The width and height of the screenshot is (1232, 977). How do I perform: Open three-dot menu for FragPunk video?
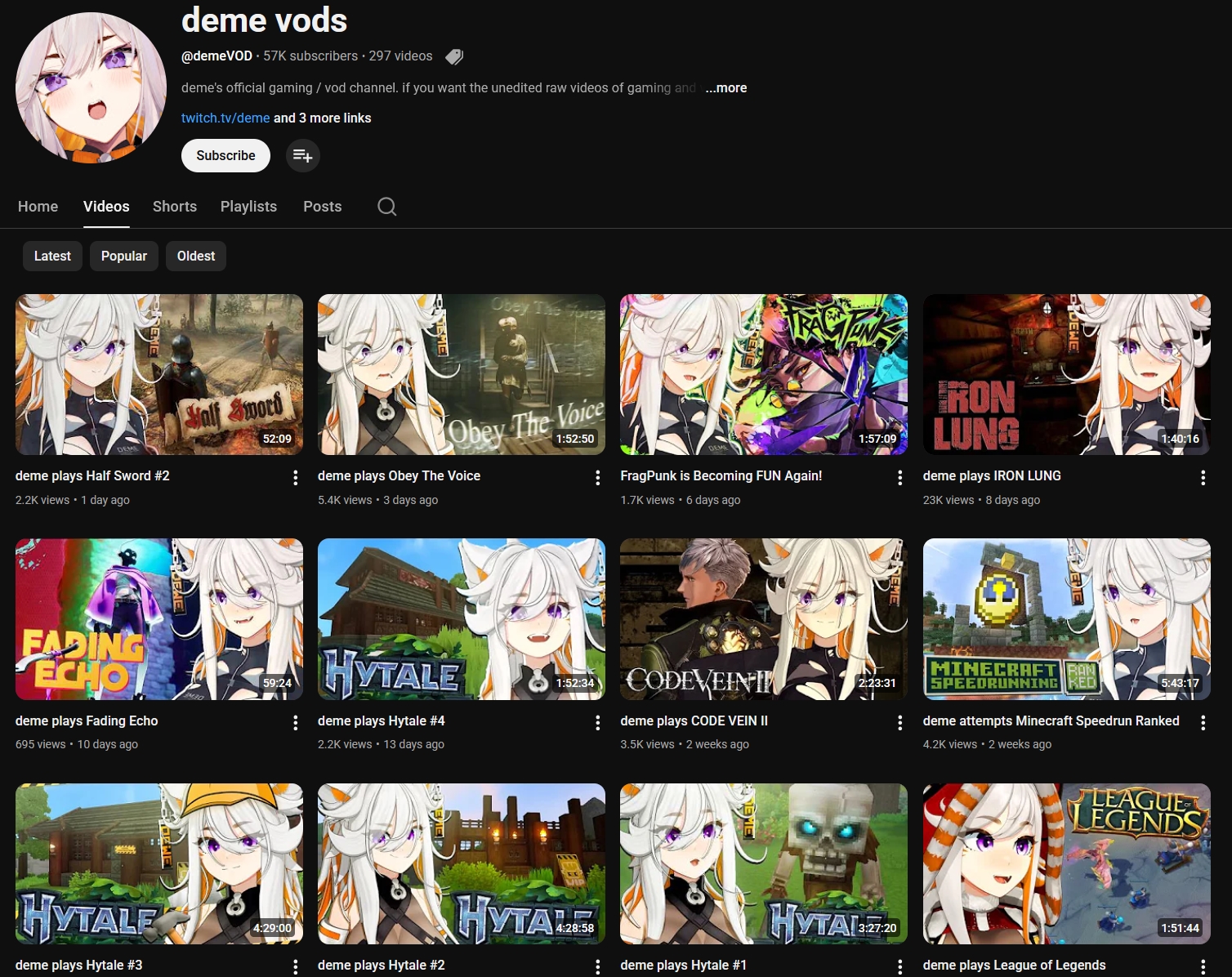coord(900,478)
